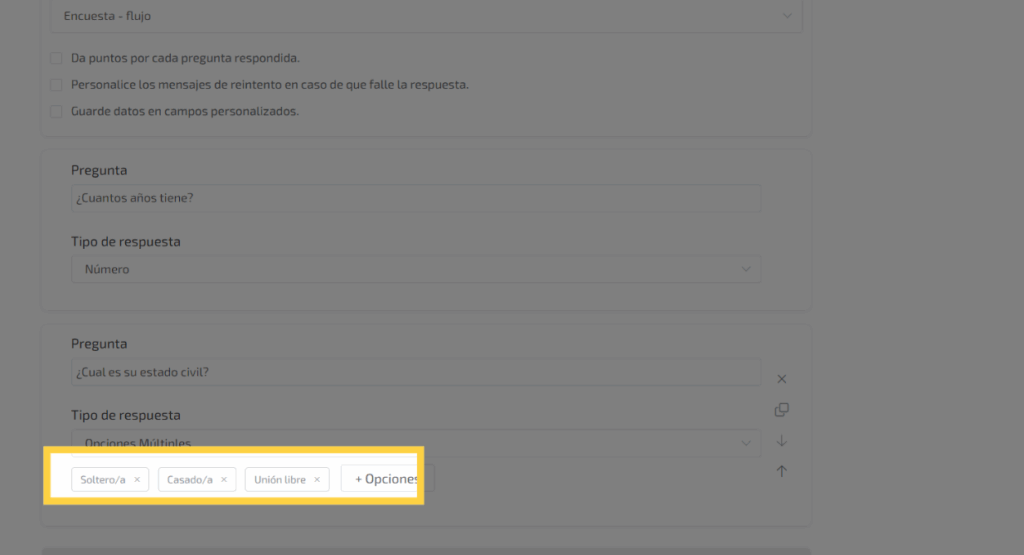
Task: Click the ¿Cuantos años tiene? question field
Action: [x=415, y=198]
